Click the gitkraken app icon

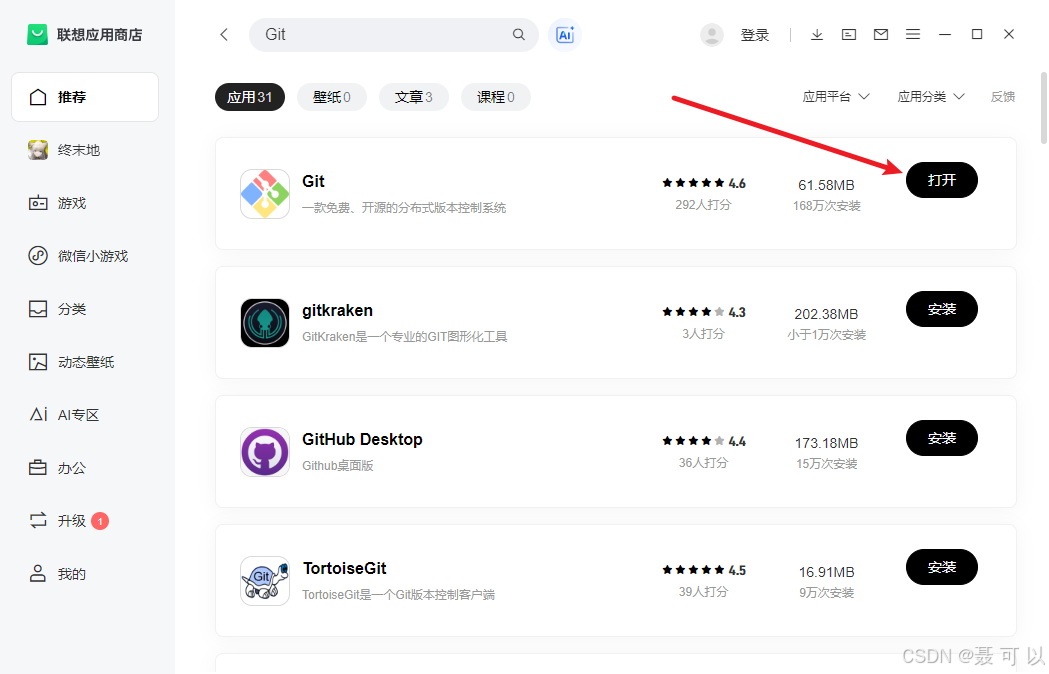(x=265, y=323)
